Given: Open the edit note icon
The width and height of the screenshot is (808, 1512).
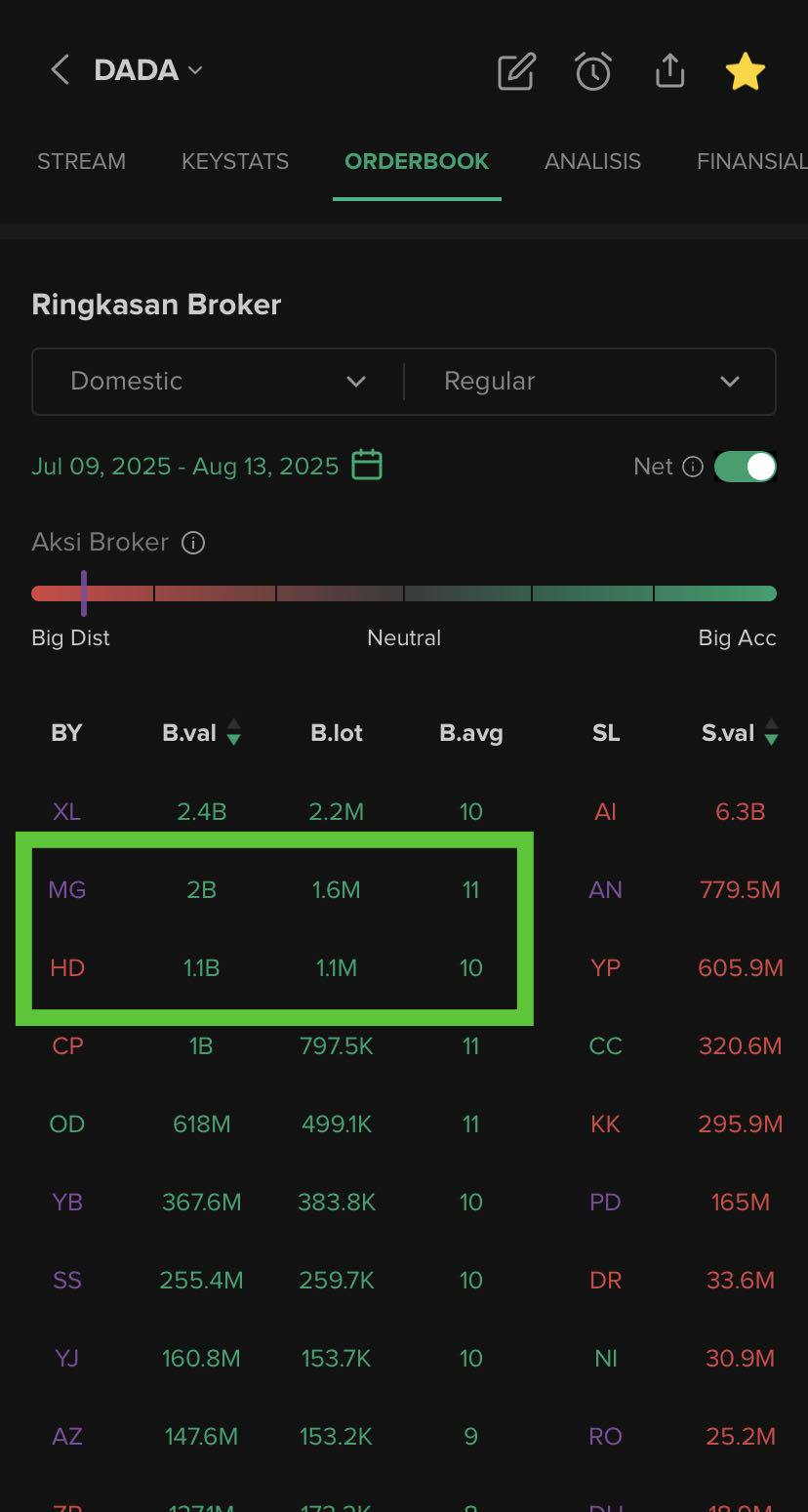Looking at the screenshot, I should pos(516,71).
